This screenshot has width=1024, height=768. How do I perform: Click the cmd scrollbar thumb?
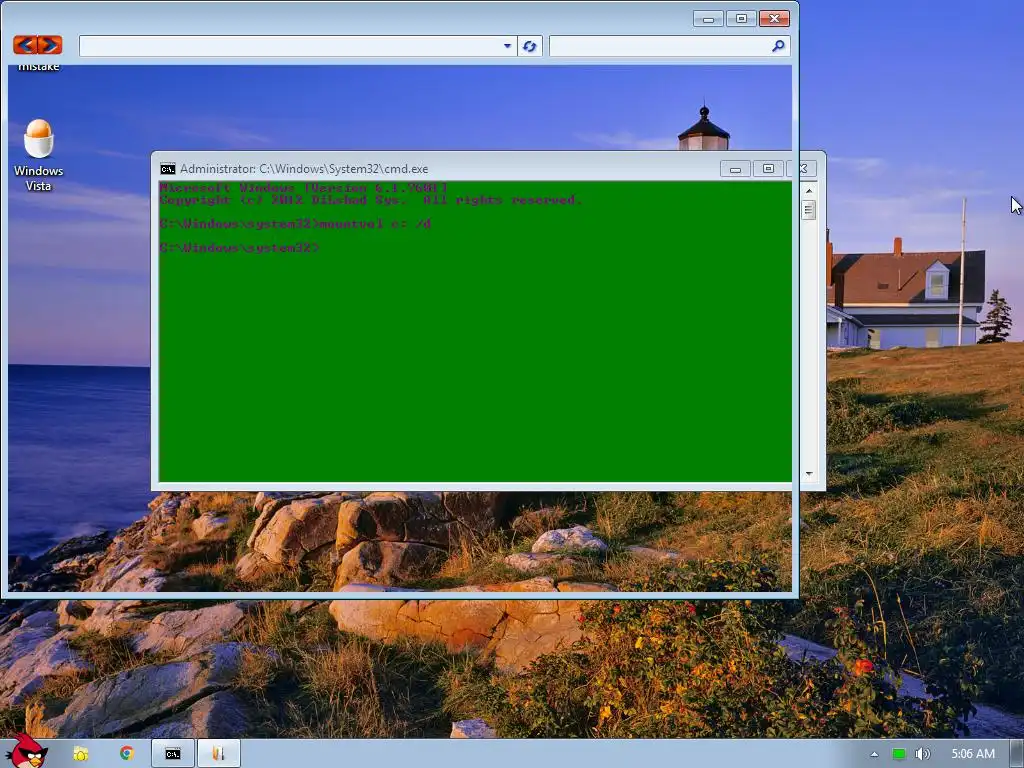[809, 210]
